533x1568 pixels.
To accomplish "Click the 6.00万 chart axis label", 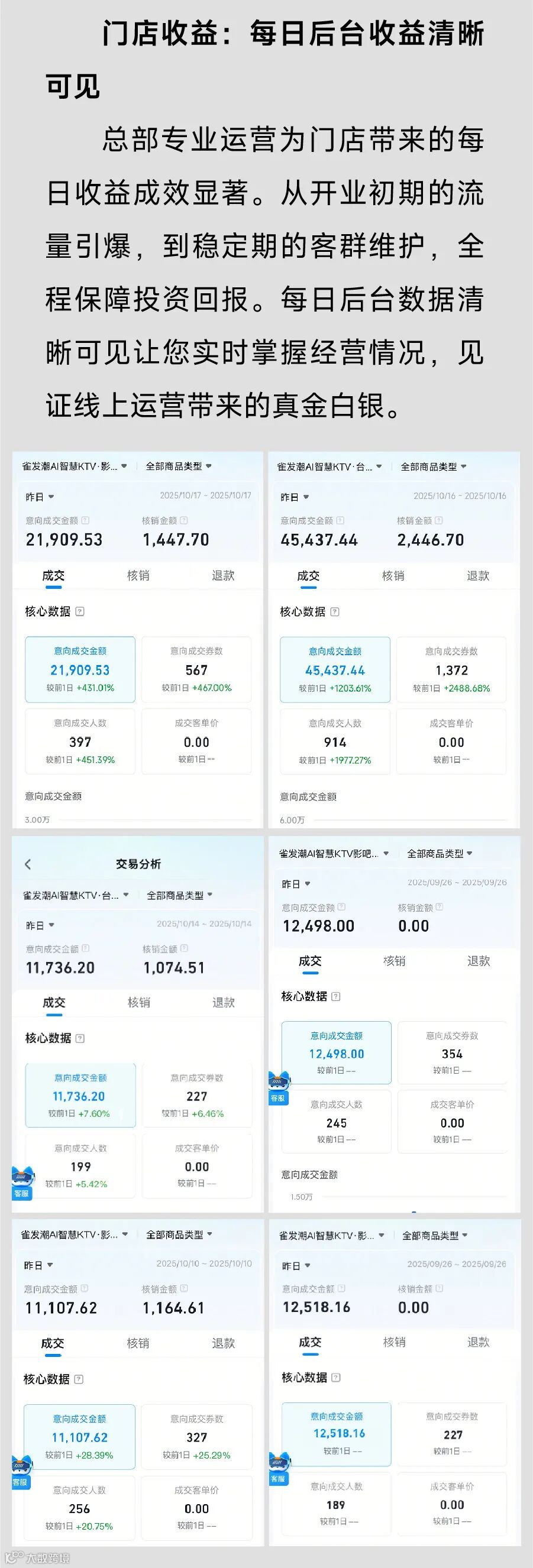I will pyautogui.click(x=292, y=820).
